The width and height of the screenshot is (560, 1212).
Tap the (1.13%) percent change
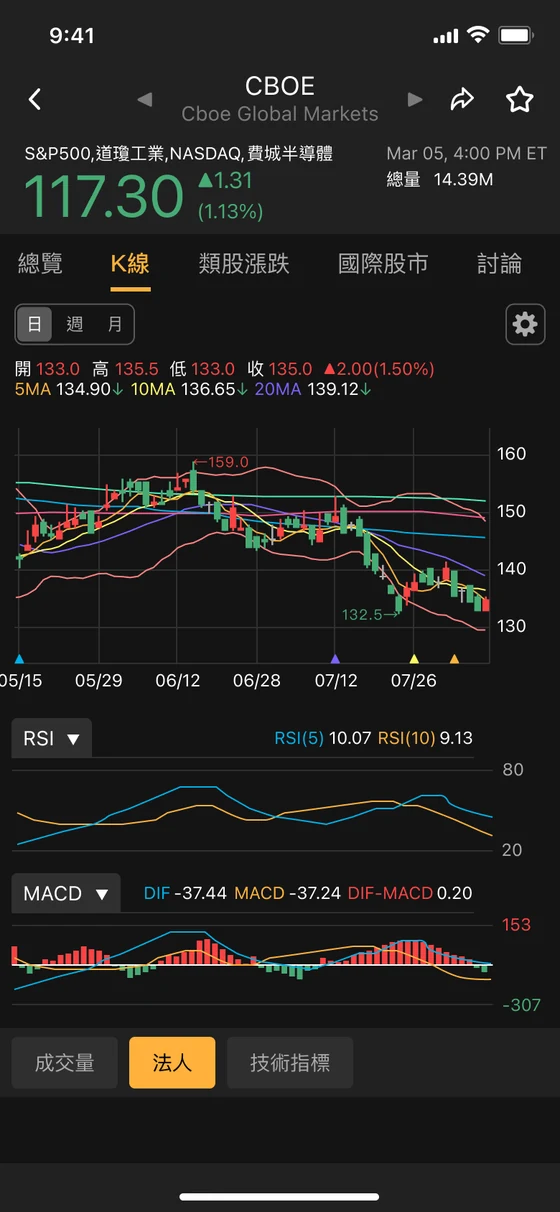230,211
